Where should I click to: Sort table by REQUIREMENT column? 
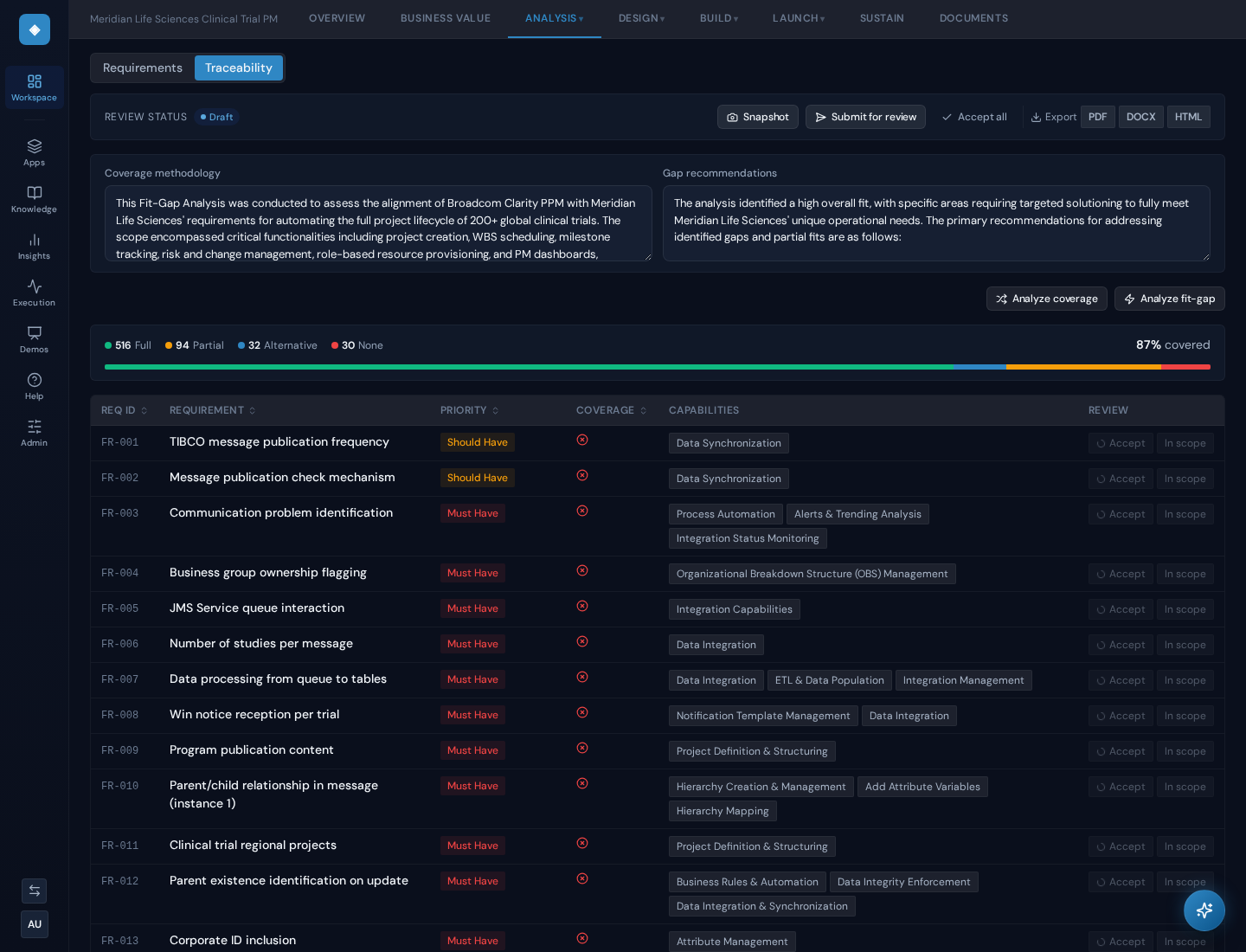tap(213, 410)
